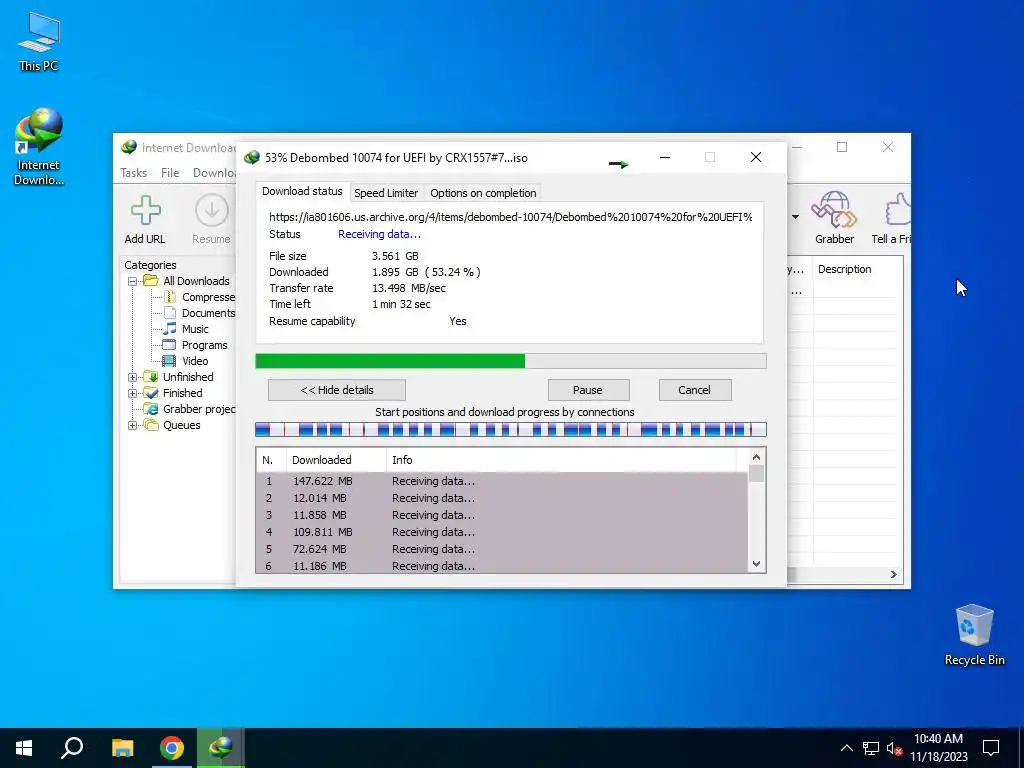Screen dimensions: 1024x768
Task: Cancel the download
Action: tap(695, 390)
